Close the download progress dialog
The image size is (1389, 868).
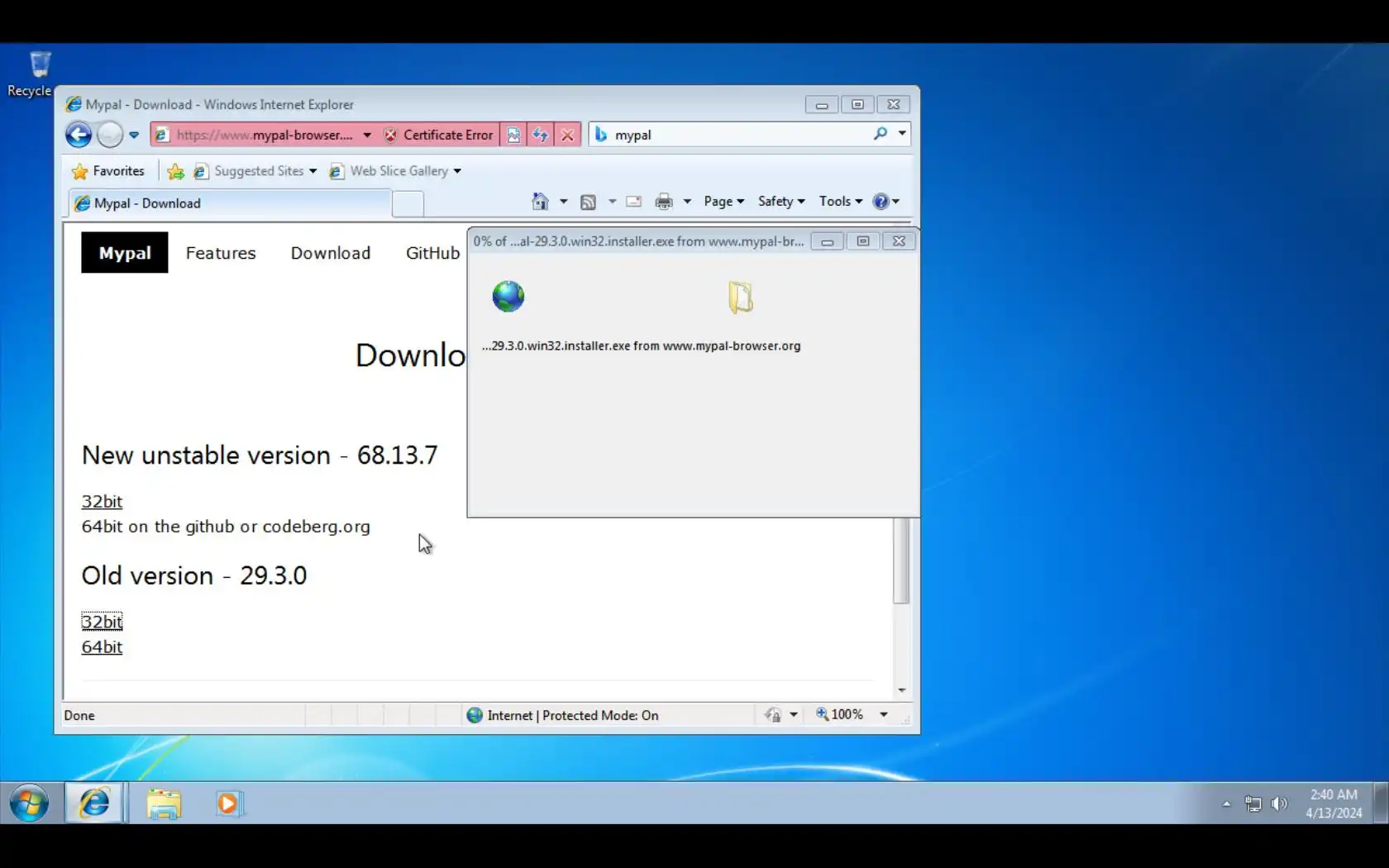tap(899, 241)
